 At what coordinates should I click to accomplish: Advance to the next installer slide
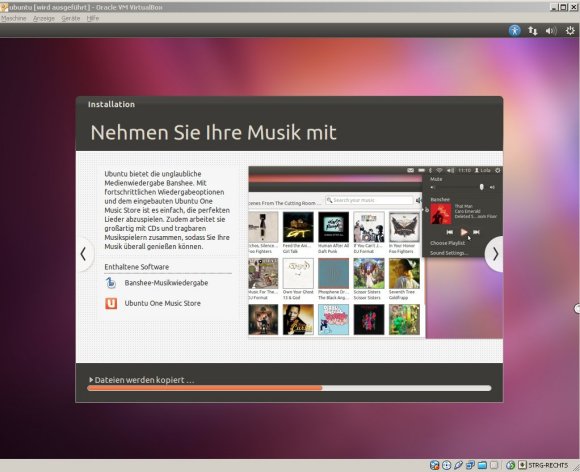click(x=495, y=254)
